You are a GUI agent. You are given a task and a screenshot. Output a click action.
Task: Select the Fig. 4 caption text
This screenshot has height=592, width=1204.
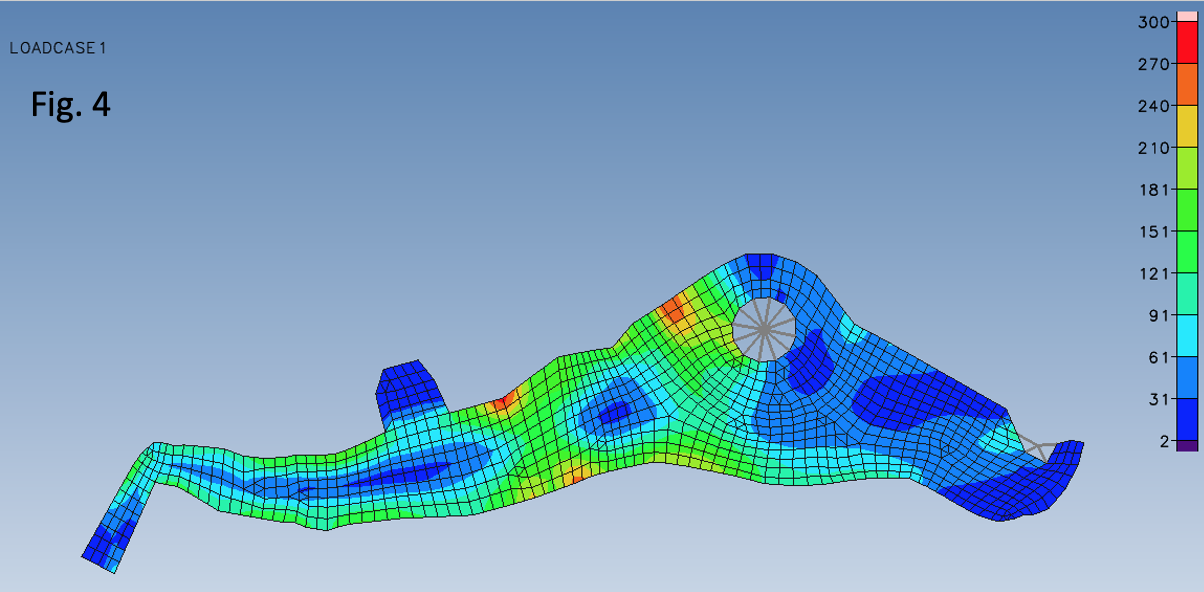(70, 104)
